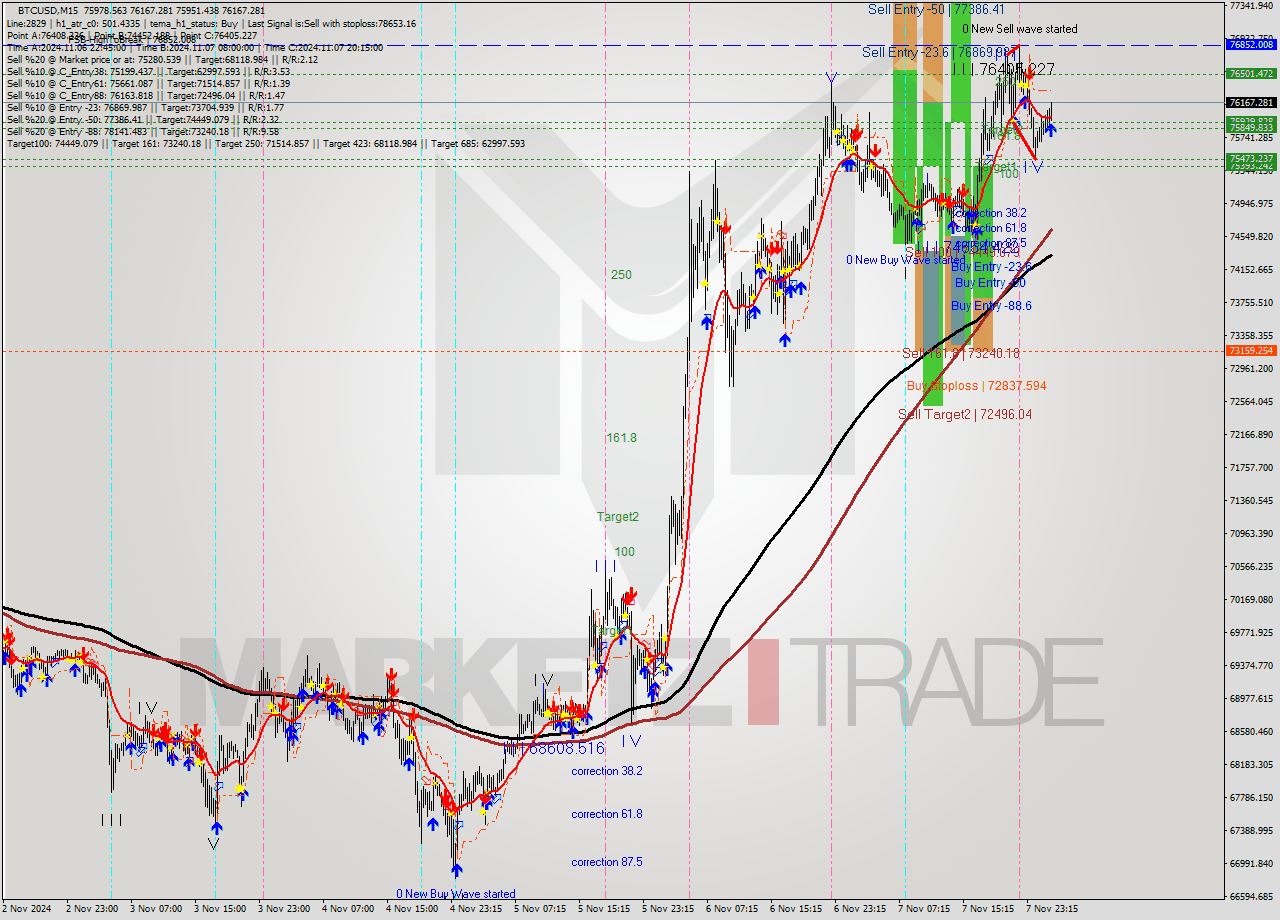Image resolution: width=1280 pixels, height=920 pixels.
Task: Click the '0 New Buy Wave started' bottom label
Action: point(456,894)
